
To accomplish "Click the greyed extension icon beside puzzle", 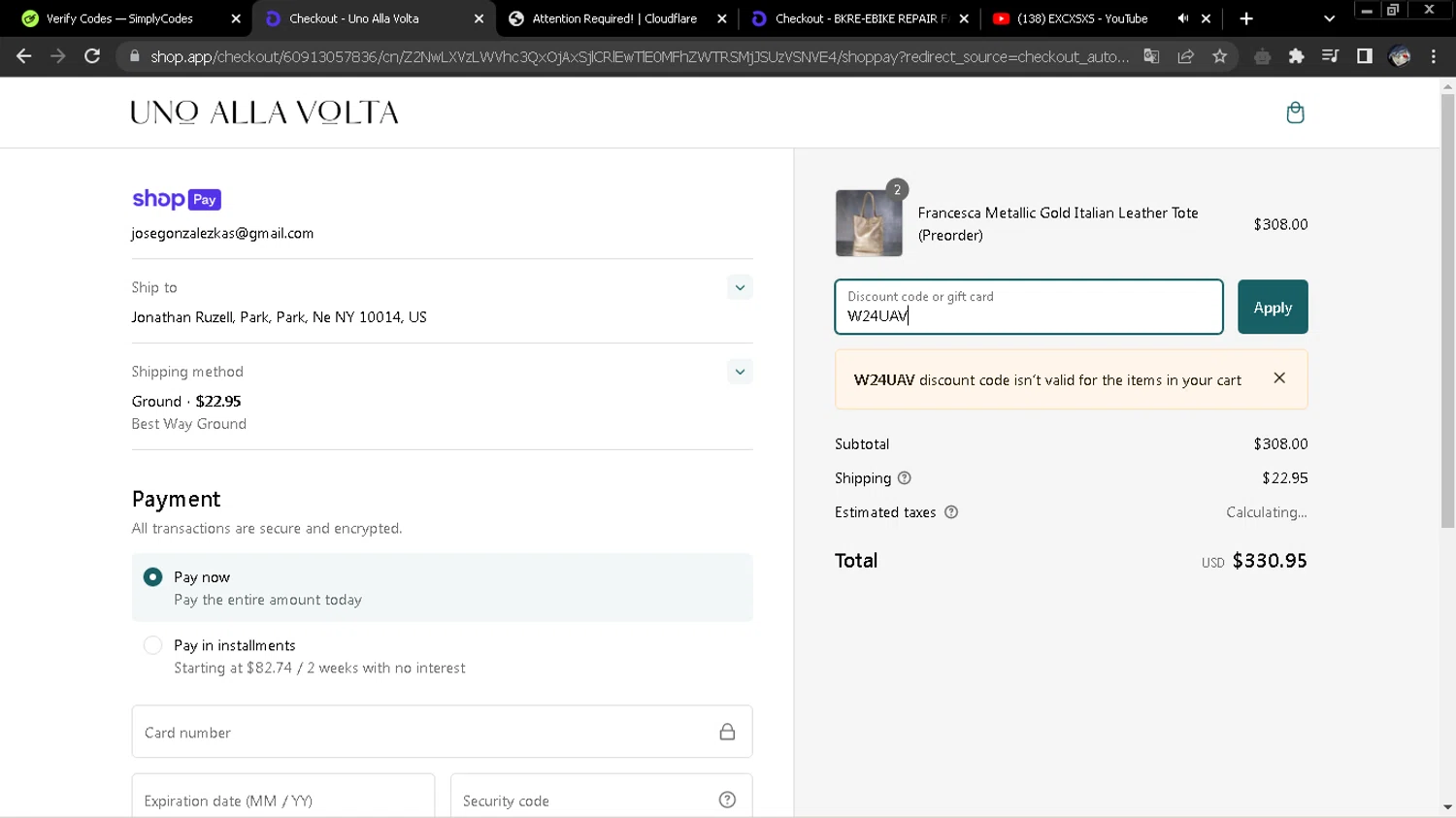I will [x=1262, y=56].
